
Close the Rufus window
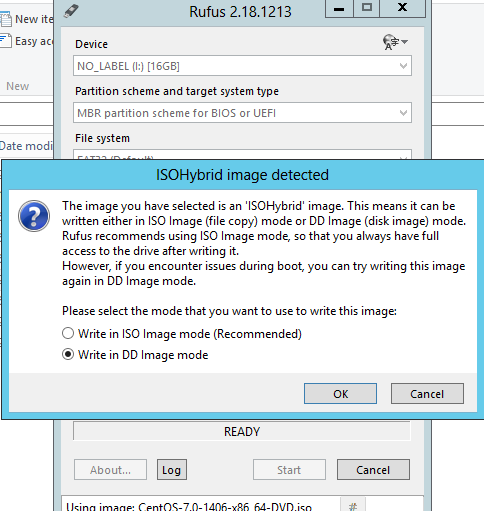[x=403, y=8]
